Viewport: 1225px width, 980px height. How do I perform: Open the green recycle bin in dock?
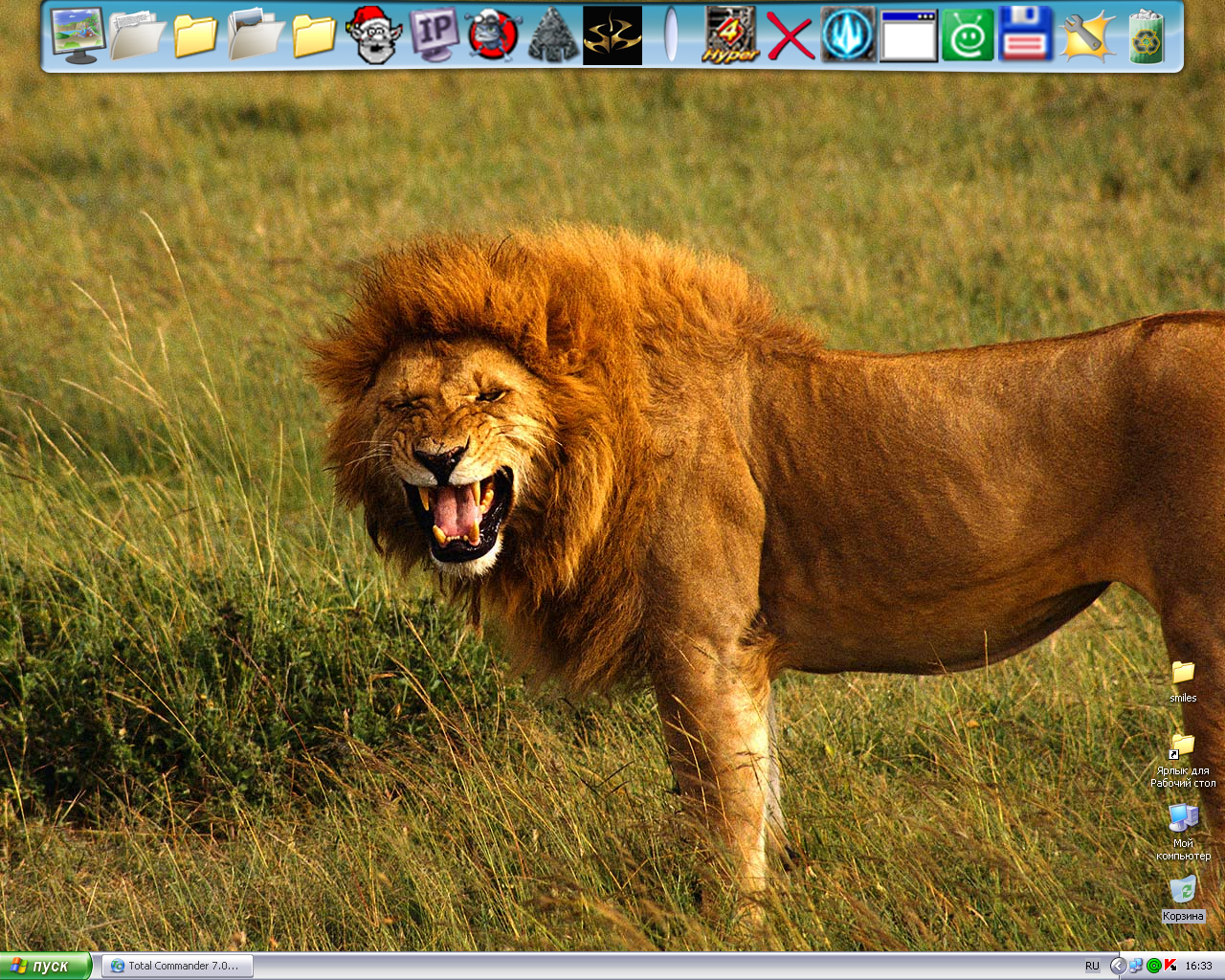coord(1146,35)
